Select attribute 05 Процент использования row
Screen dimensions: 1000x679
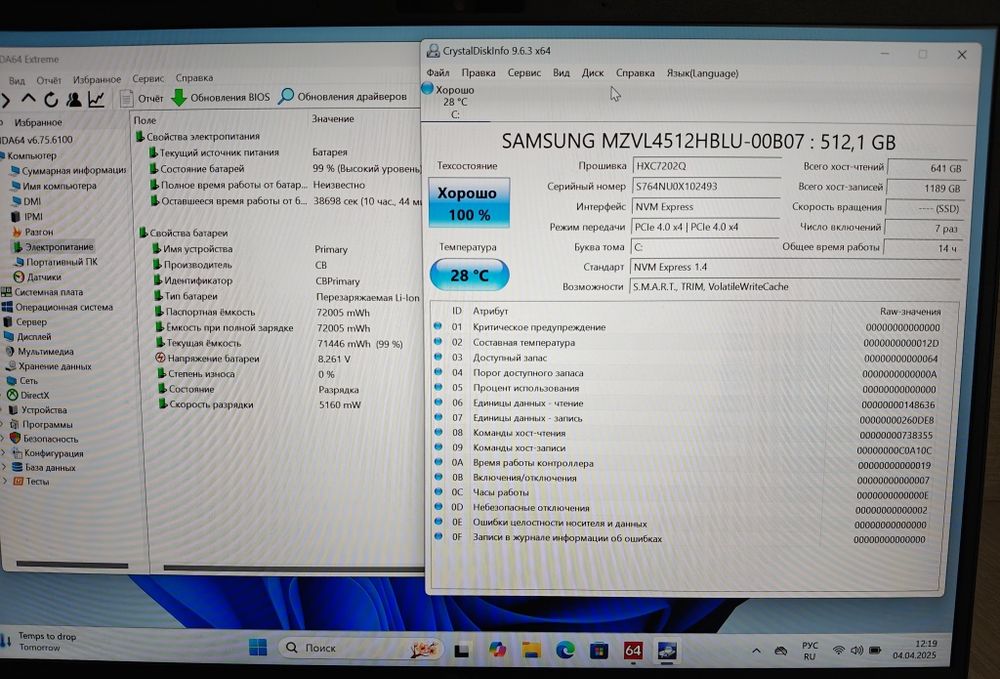tap(688, 388)
